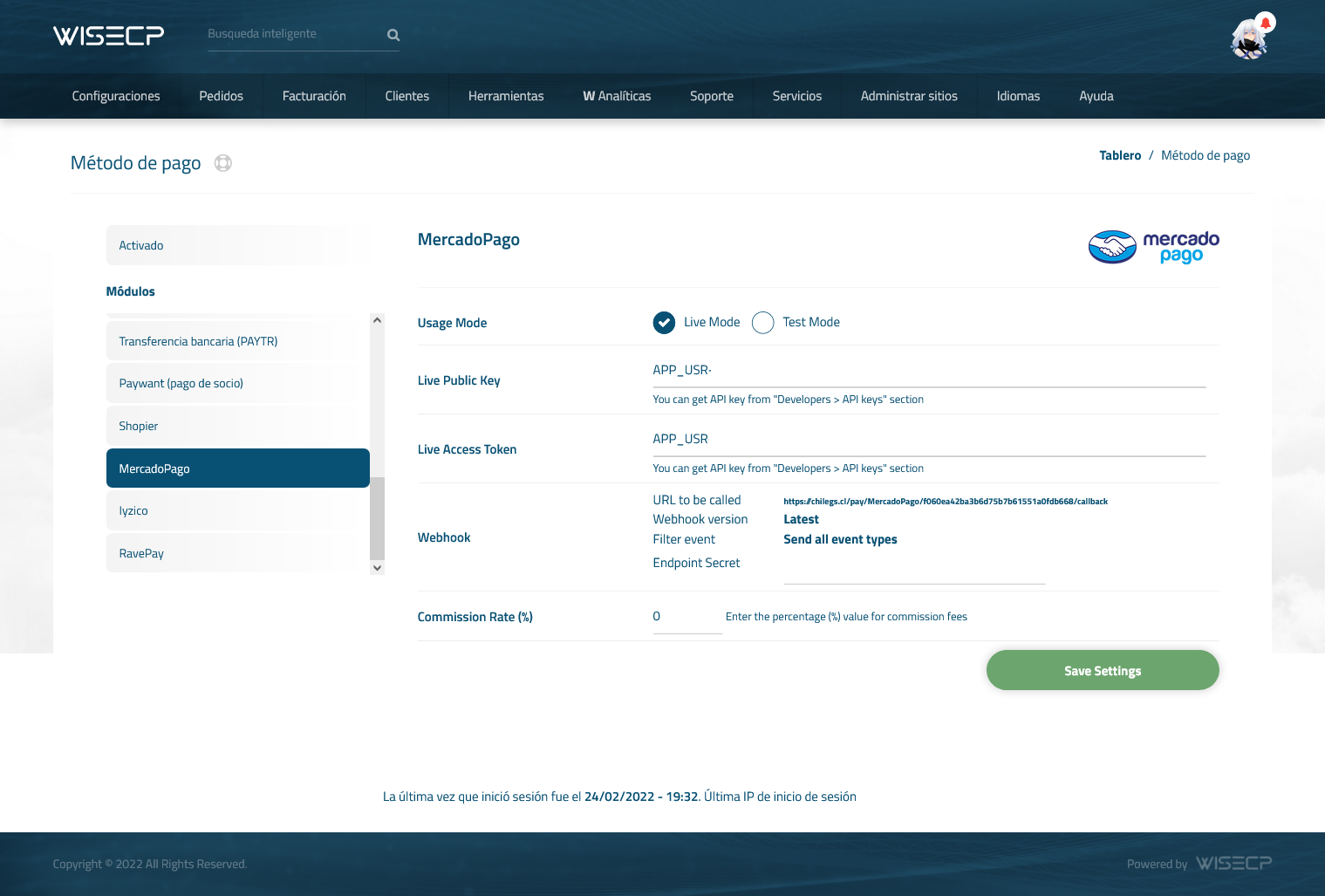The height and width of the screenshot is (896, 1325).
Task: Select Transferencia bancaria (PAYTR) module
Action: tap(238, 341)
